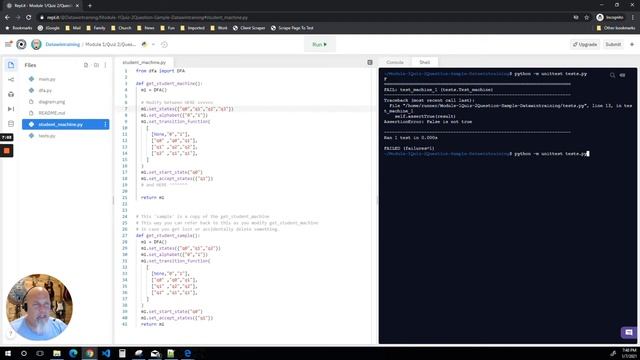This screenshot has height=360, width=640.
Task: Open the Replit hamburger menu icon
Action: (8, 44)
